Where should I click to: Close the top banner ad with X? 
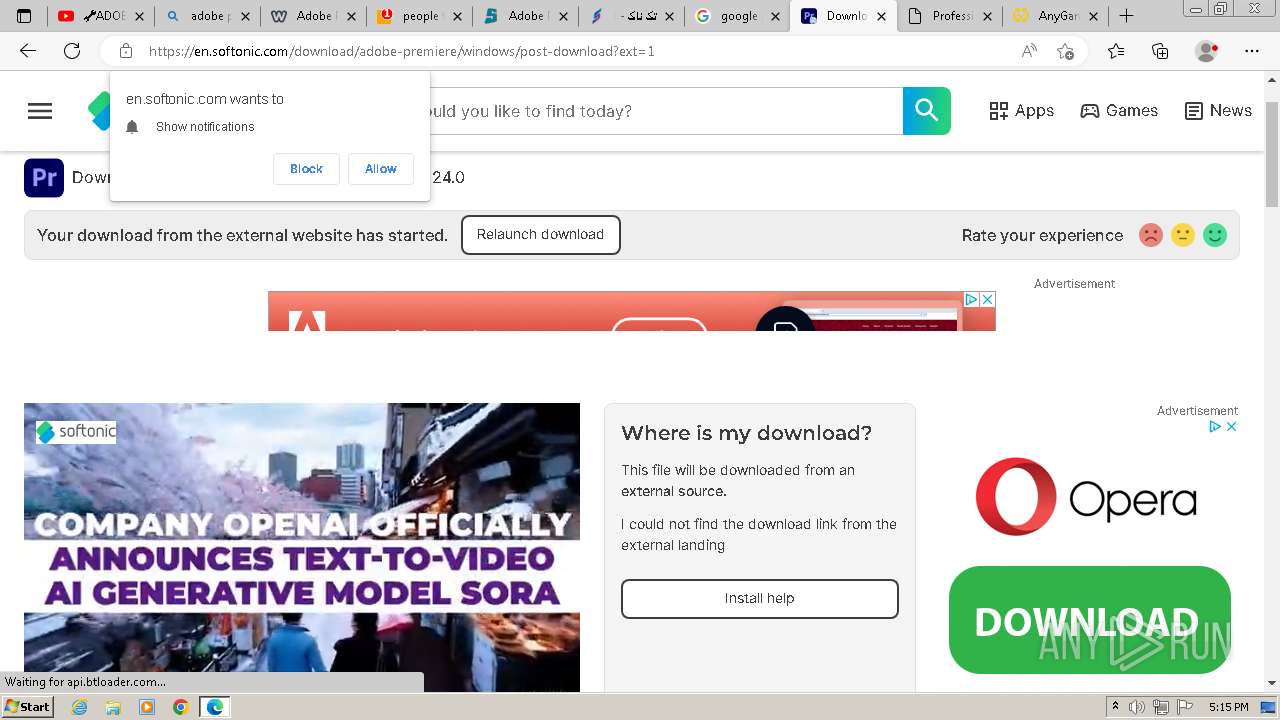[987, 299]
